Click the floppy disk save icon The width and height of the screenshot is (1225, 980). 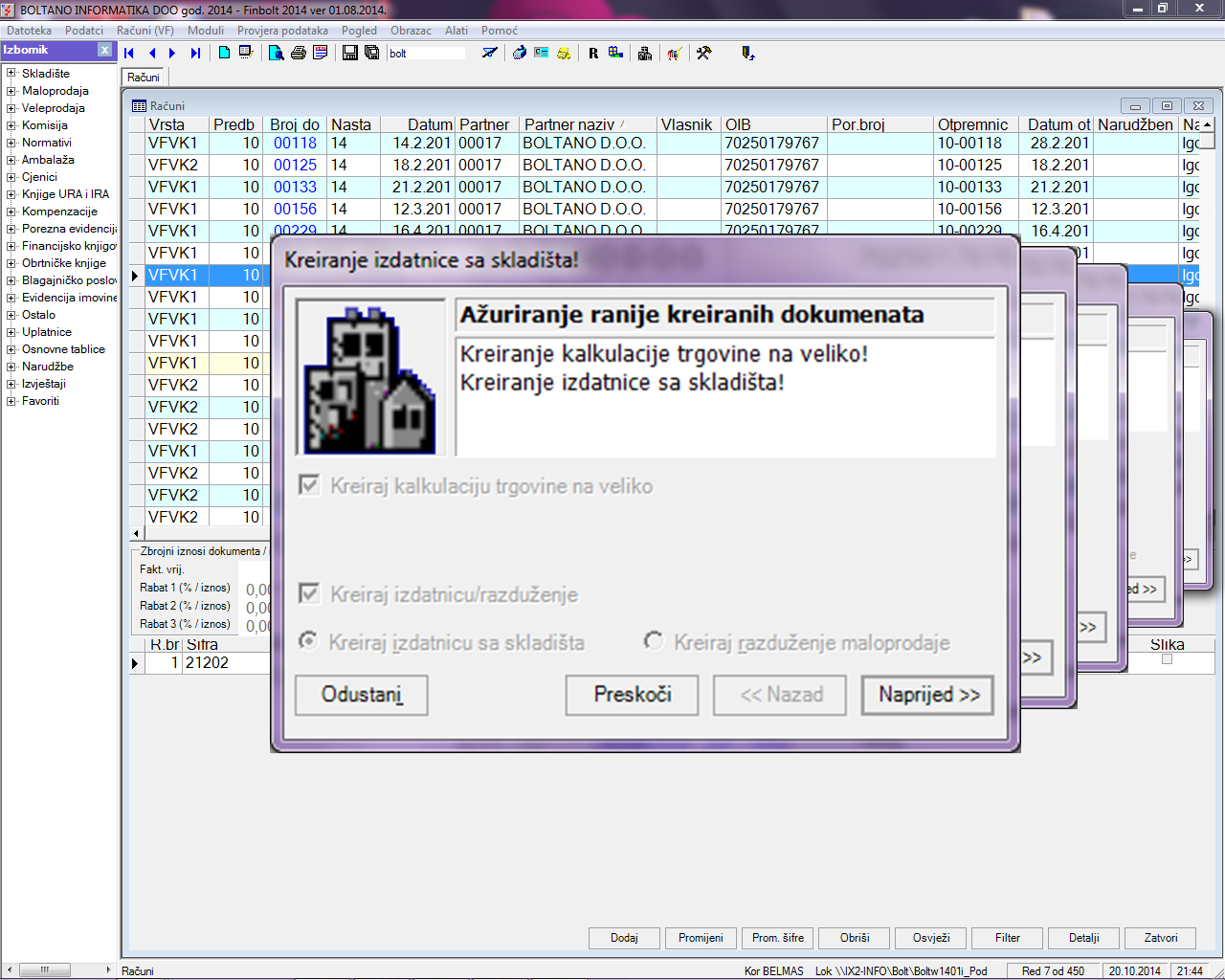point(350,53)
